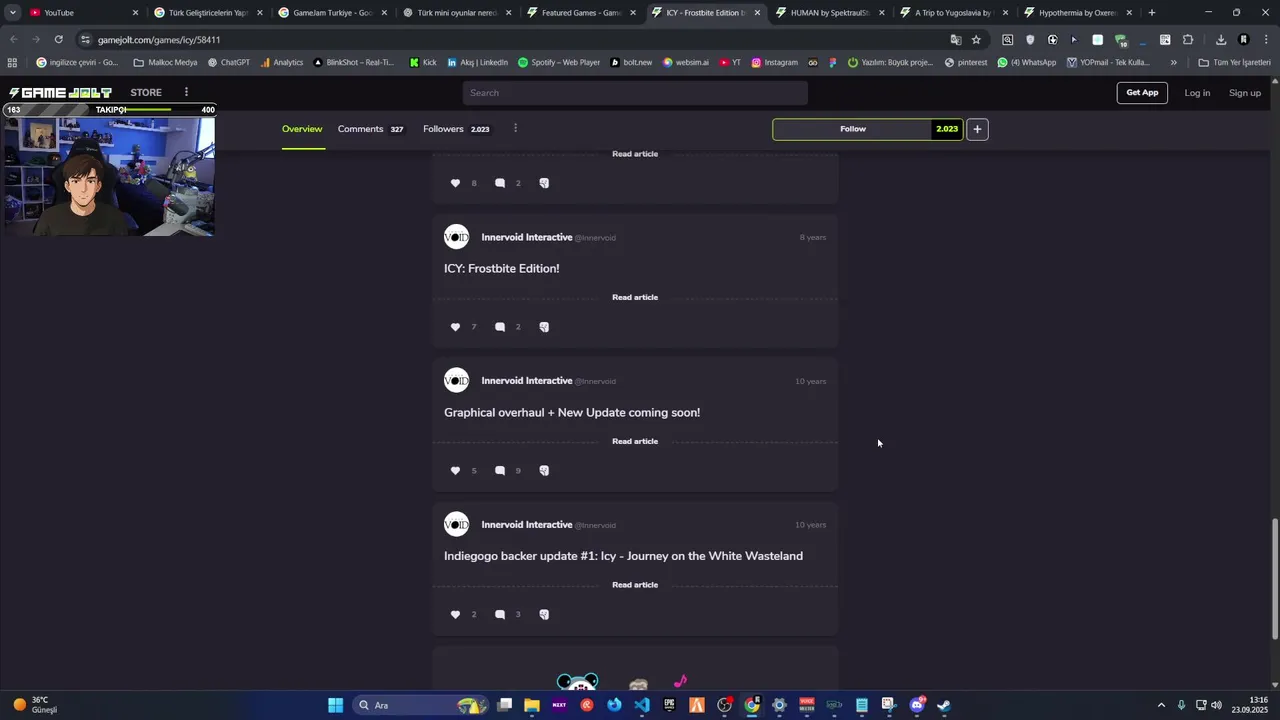
Task: Open Game Jolt STORE
Action: pyautogui.click(x=146, y=93)
